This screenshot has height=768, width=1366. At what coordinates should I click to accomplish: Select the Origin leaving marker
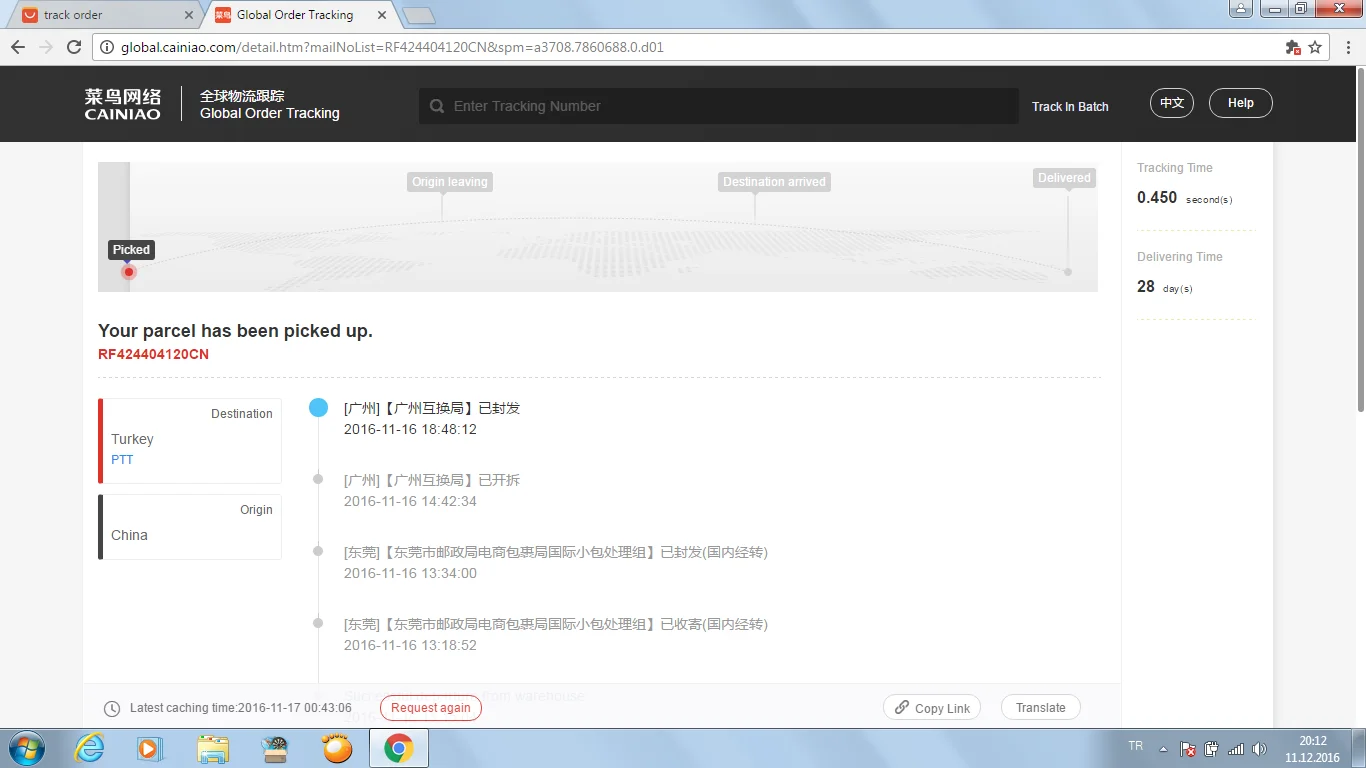[450, 182]
